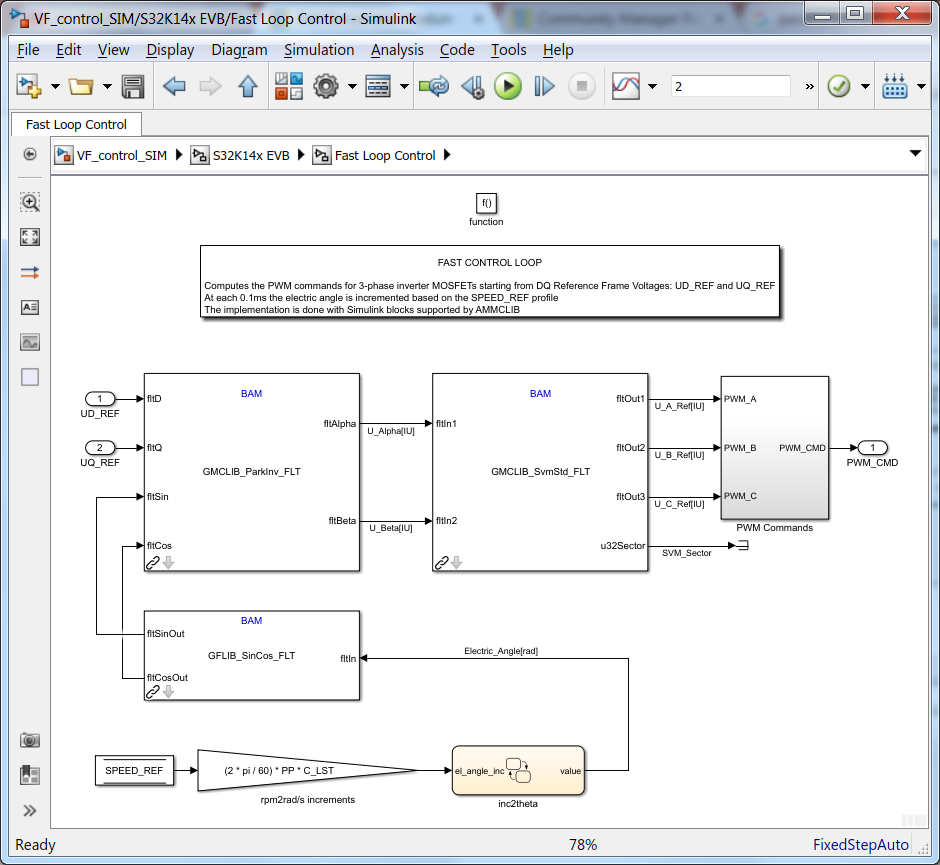Click the Save model floppy icon

tap(132, 86)
